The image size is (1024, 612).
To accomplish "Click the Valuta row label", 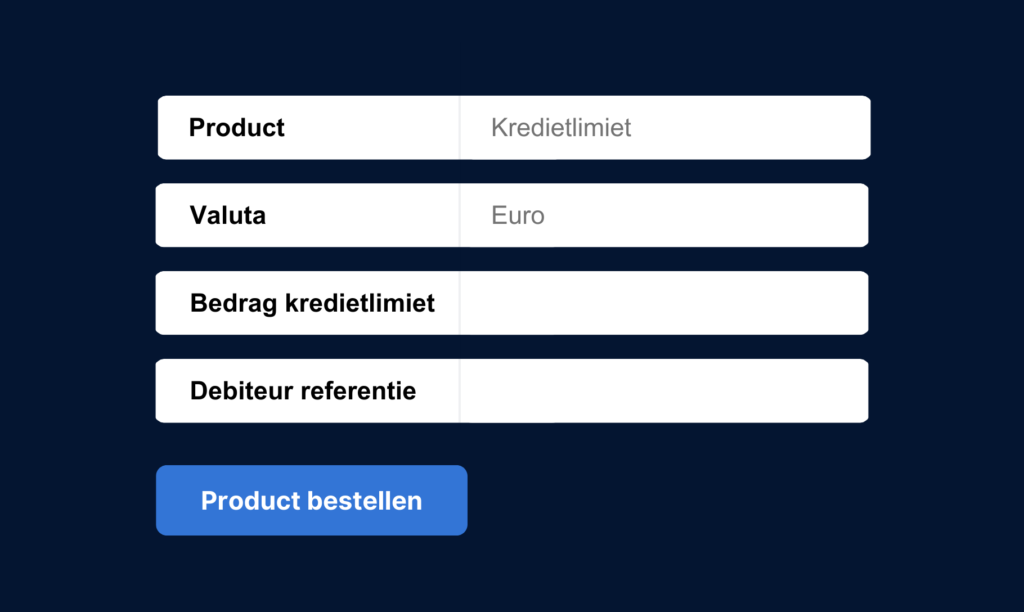I will pos(227,215).
